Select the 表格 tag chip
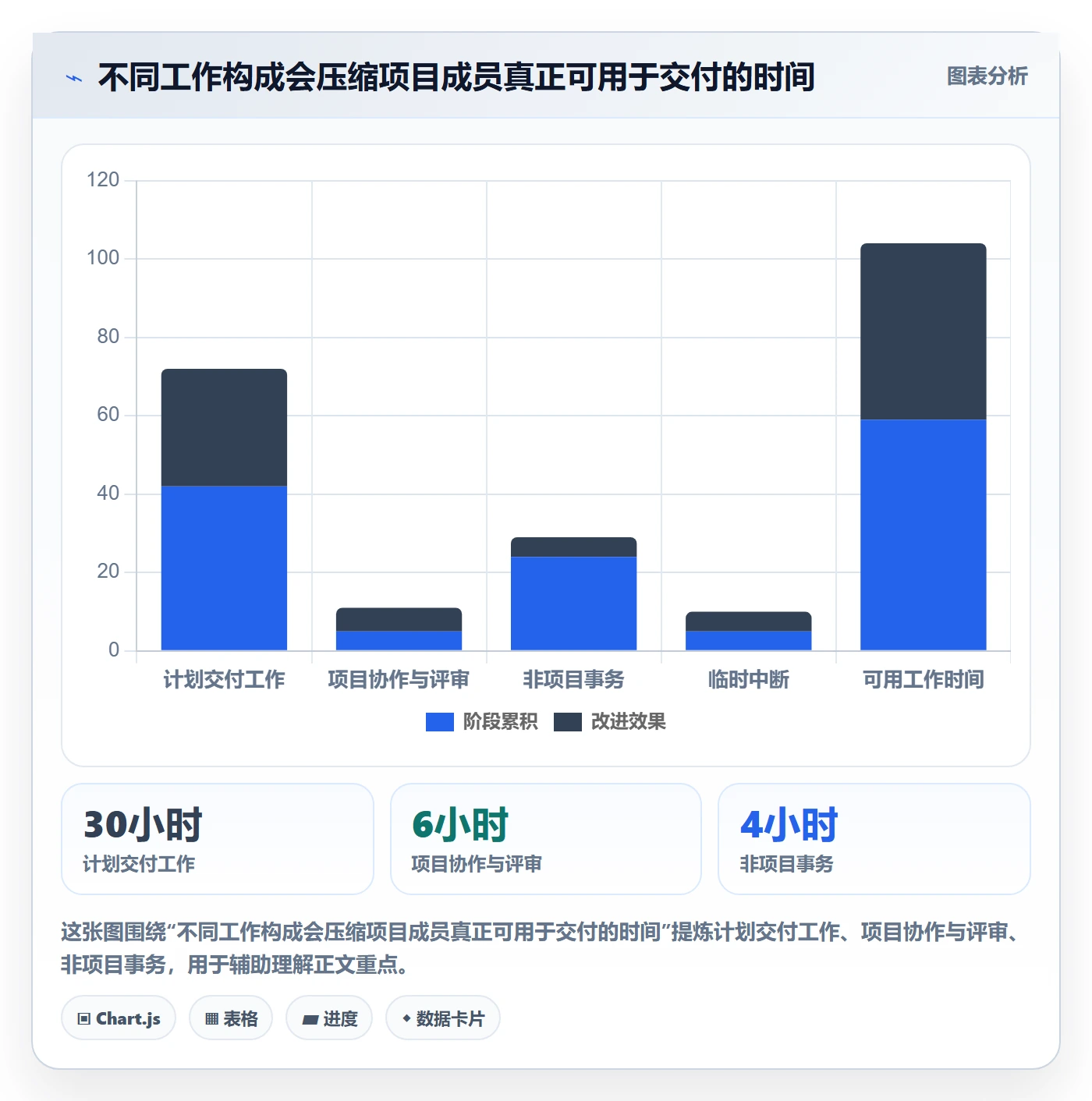Screen dimensions: 1092x1101 (x=231, y=1018)
